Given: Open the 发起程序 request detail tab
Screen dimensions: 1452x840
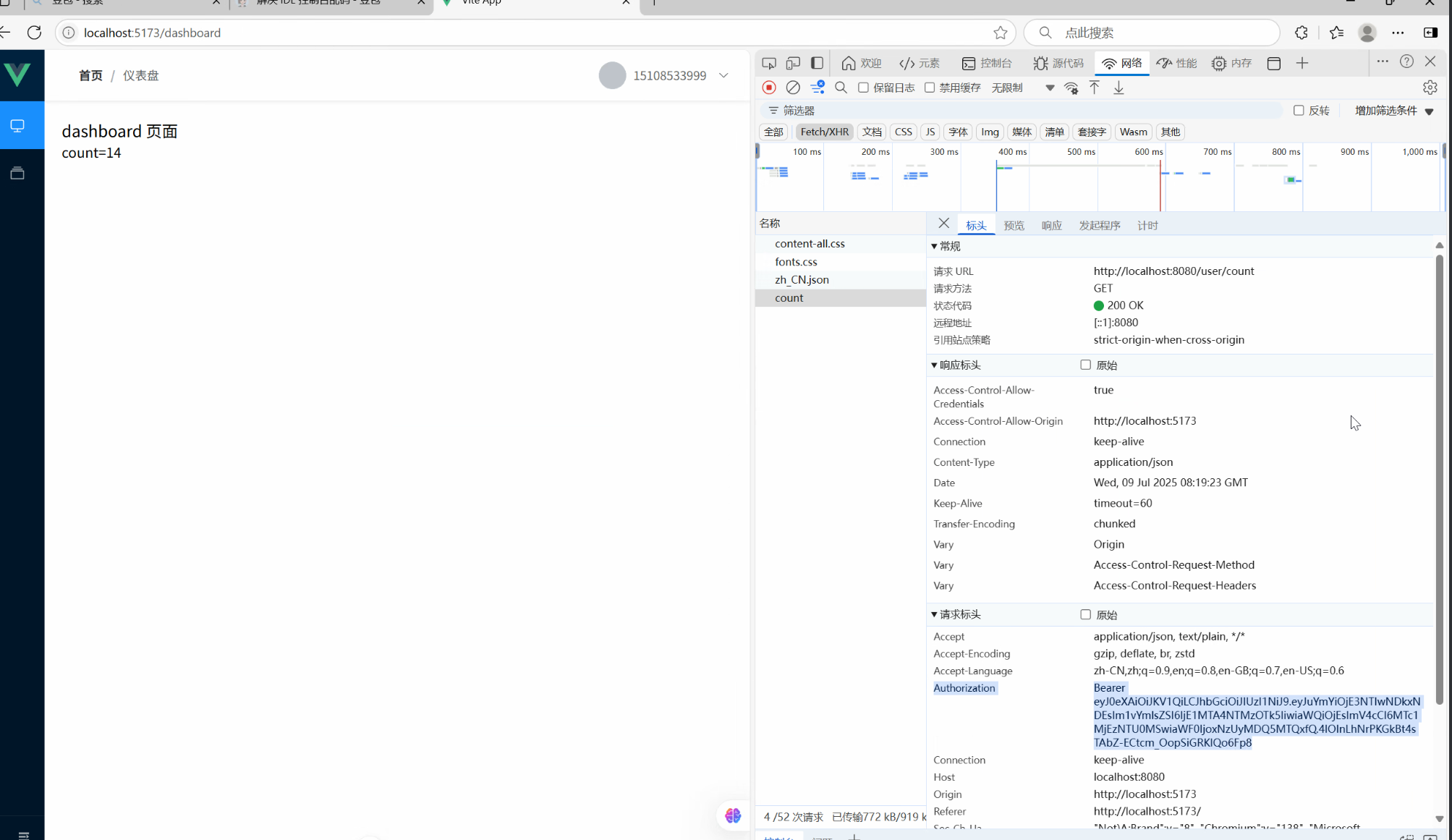Looking at the screenshot, I should (1099, 226).
